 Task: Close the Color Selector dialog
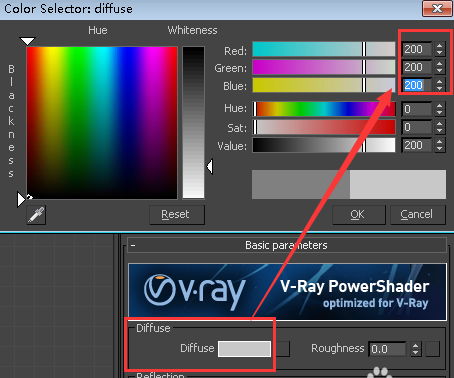pyautogui.click(x=437, y=8)
